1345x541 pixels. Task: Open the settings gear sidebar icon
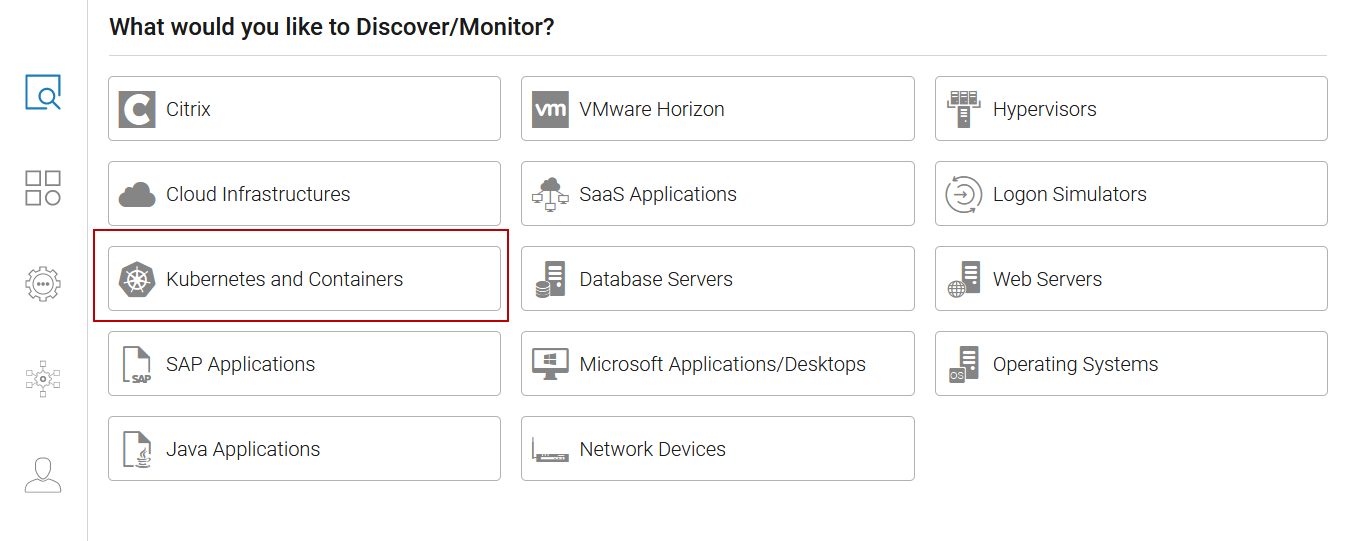coord(43,283)
